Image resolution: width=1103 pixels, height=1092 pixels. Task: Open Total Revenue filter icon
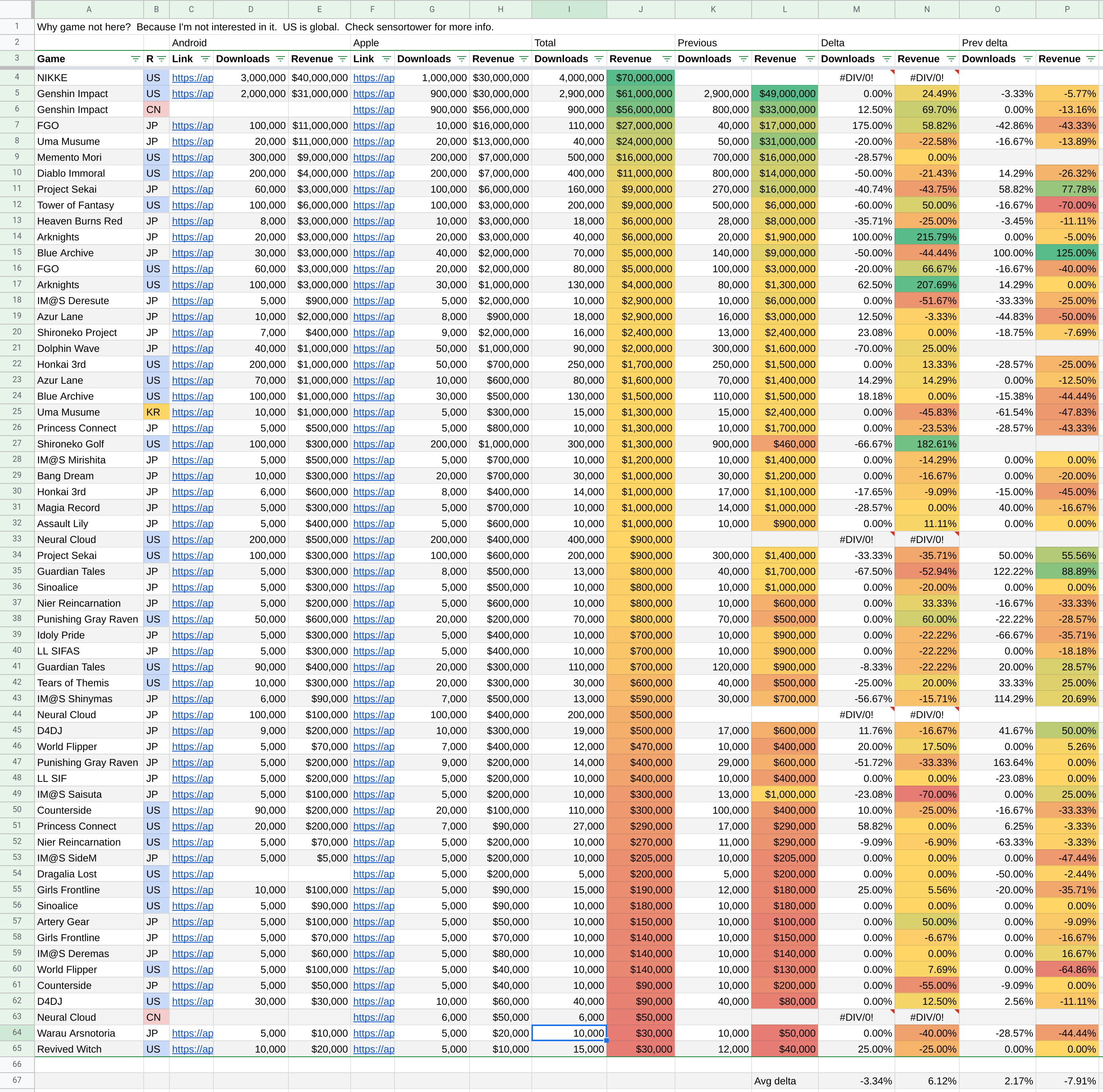pos(667,59)
